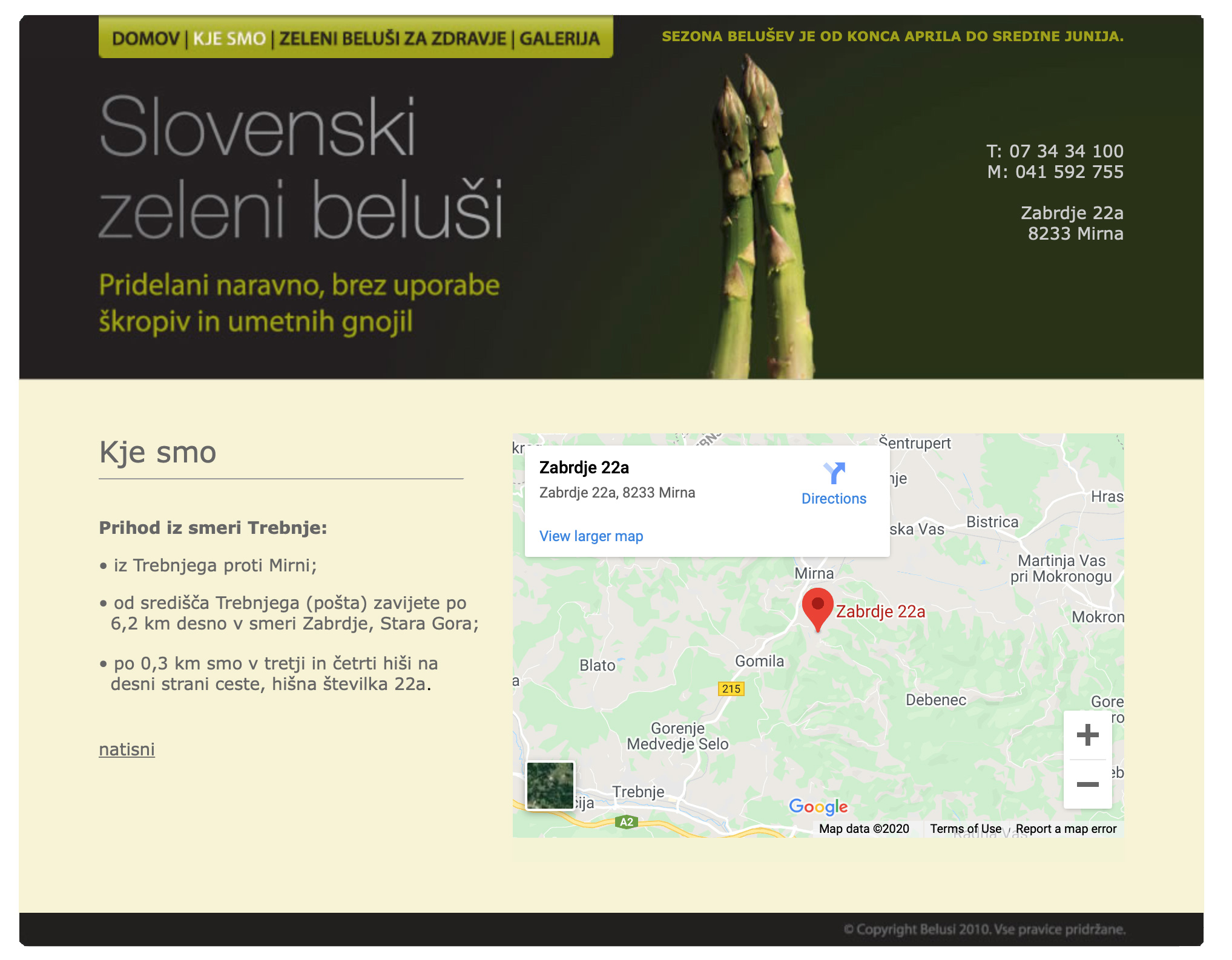Switch map to satellite view thumbnail

(x=550, y=785)
